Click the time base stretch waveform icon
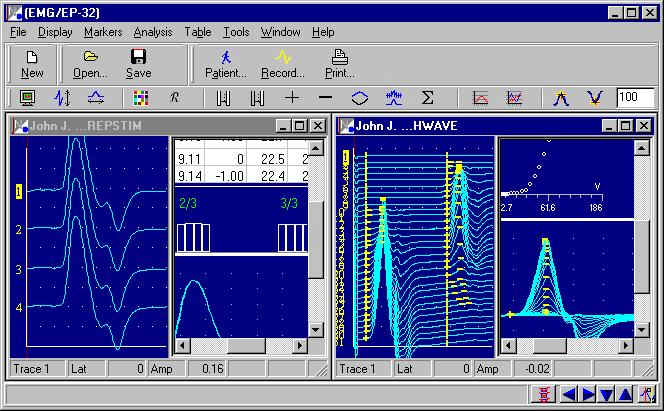The image size is (664, 411). coord(96,98)
